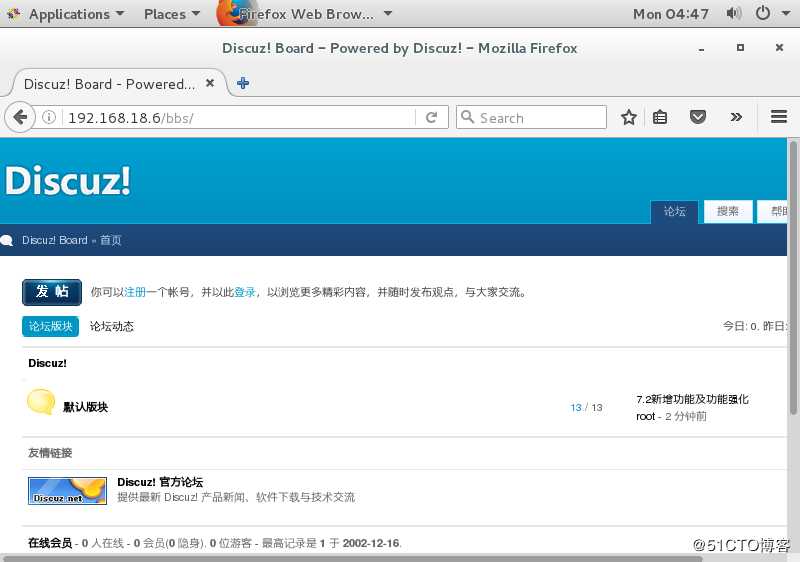This screenshot has width=800, height=562.
Task: Expand system menu arrow beside power icon
Action: tap(786, 14)
